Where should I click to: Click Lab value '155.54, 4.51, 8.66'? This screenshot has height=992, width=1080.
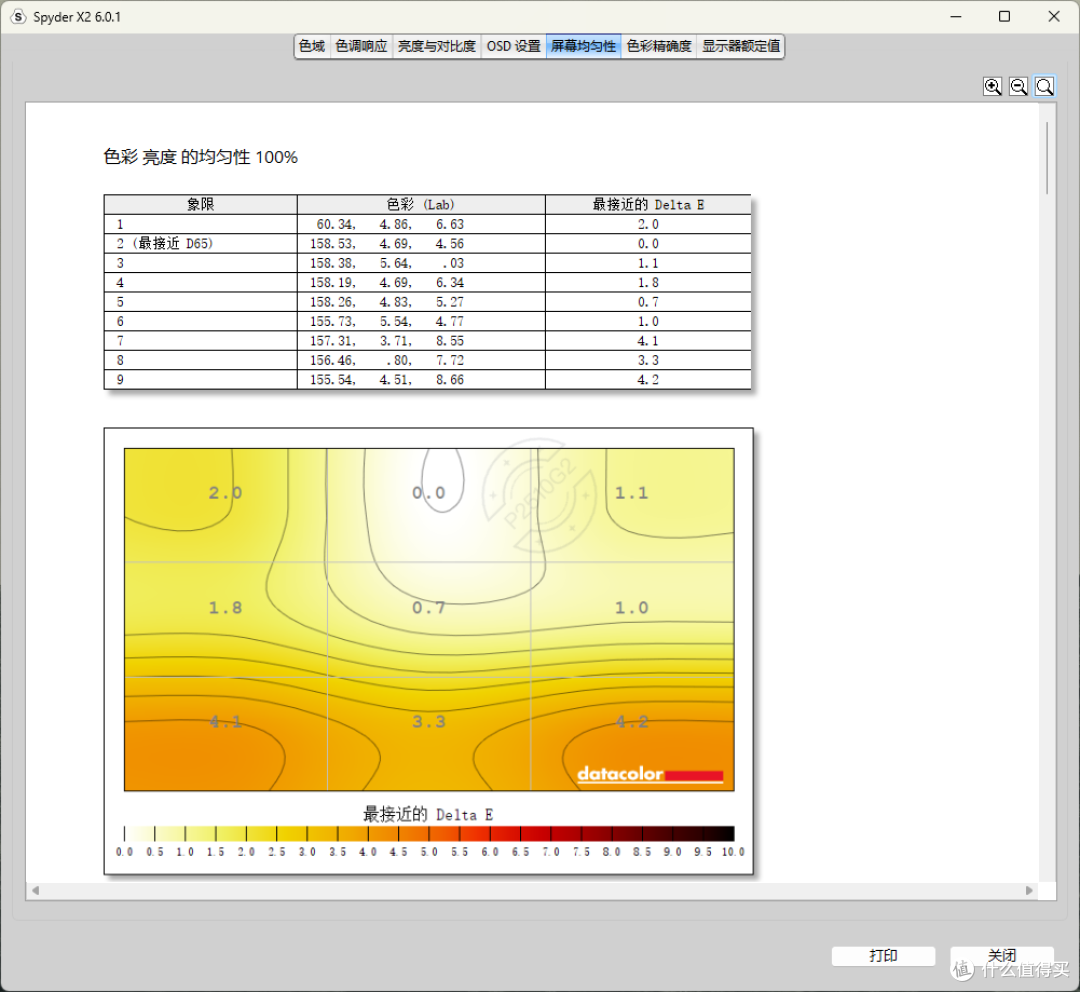pos(387,380)
